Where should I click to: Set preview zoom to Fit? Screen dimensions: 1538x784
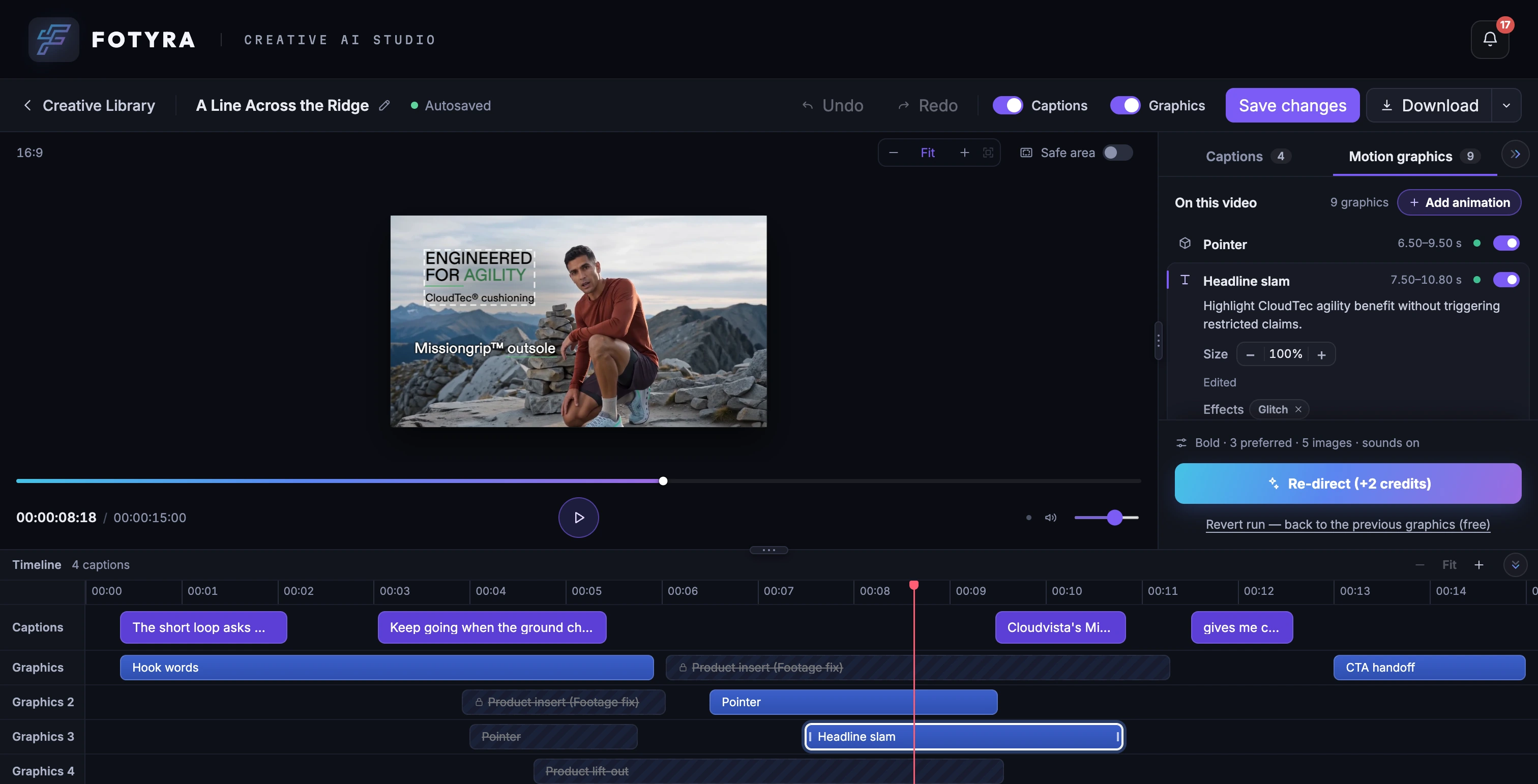click(927, 153)
